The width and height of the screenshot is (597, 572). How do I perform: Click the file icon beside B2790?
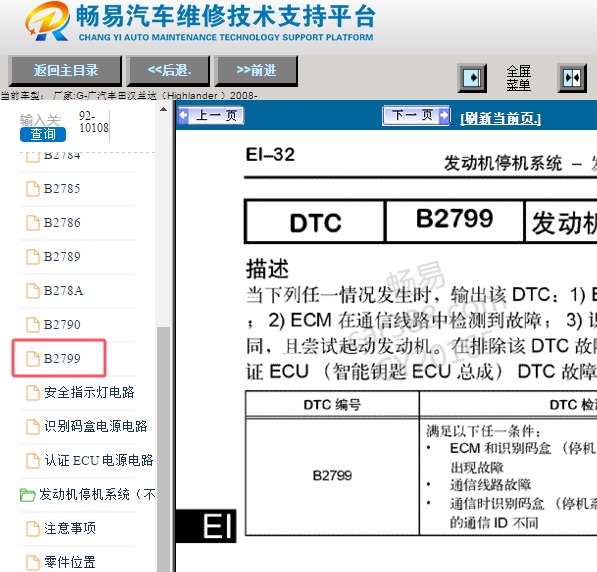(33, 325)
